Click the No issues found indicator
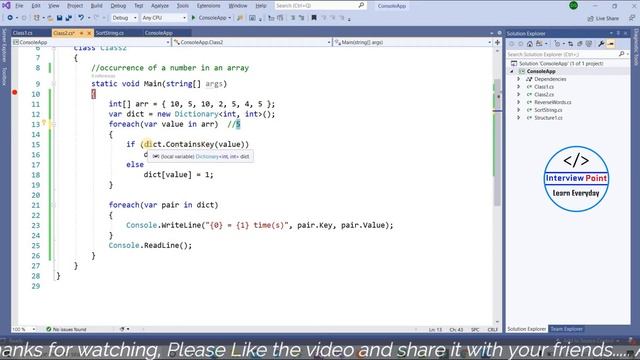This screenshot has height=360, width=640. point(66,329)
